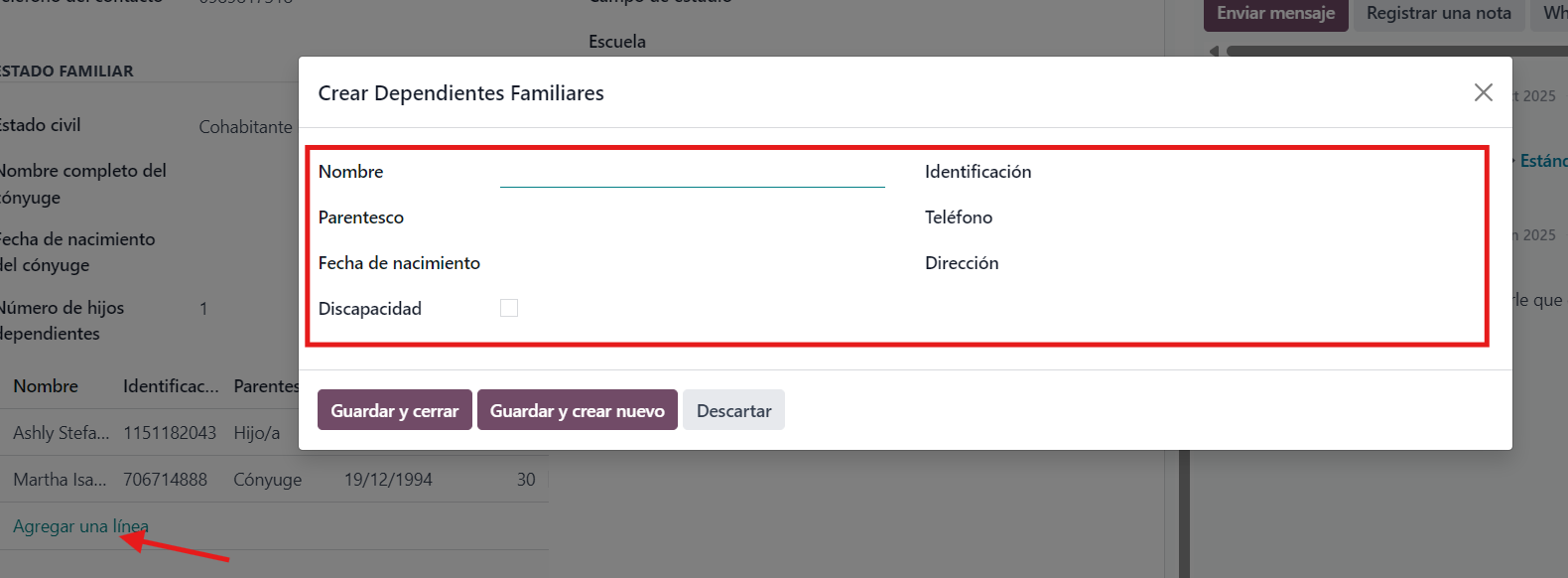The height and width of the screenshot is (578, 1568).
Task: Click the horizontal scrollbar above the chatter
Action: click(x=1389, y=51)
